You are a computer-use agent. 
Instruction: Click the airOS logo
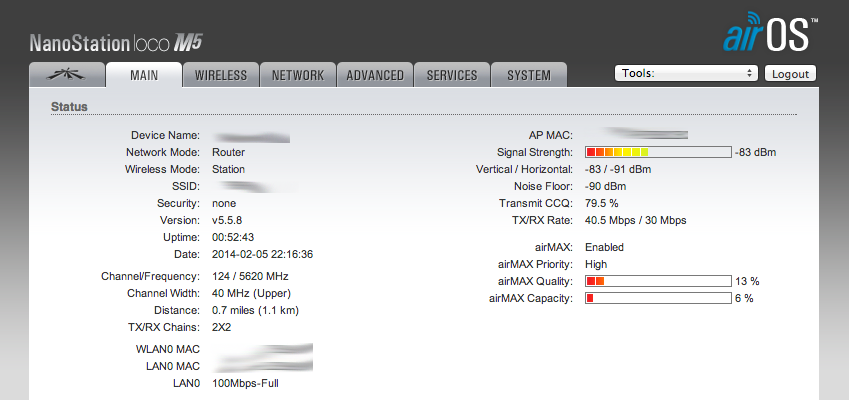point(770,35)
